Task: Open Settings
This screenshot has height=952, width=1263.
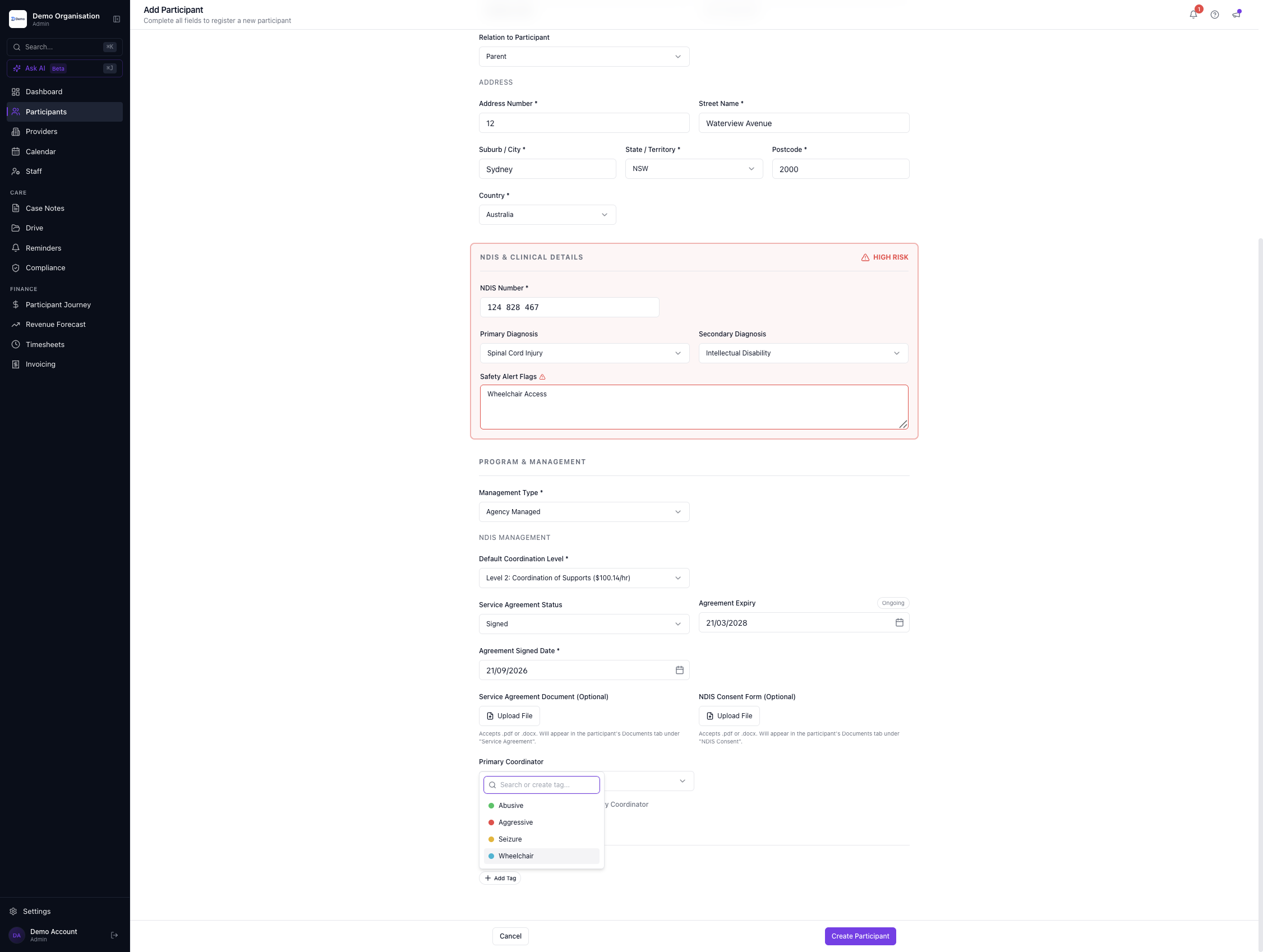Action: pyautogui.click(x=65, y=911)
